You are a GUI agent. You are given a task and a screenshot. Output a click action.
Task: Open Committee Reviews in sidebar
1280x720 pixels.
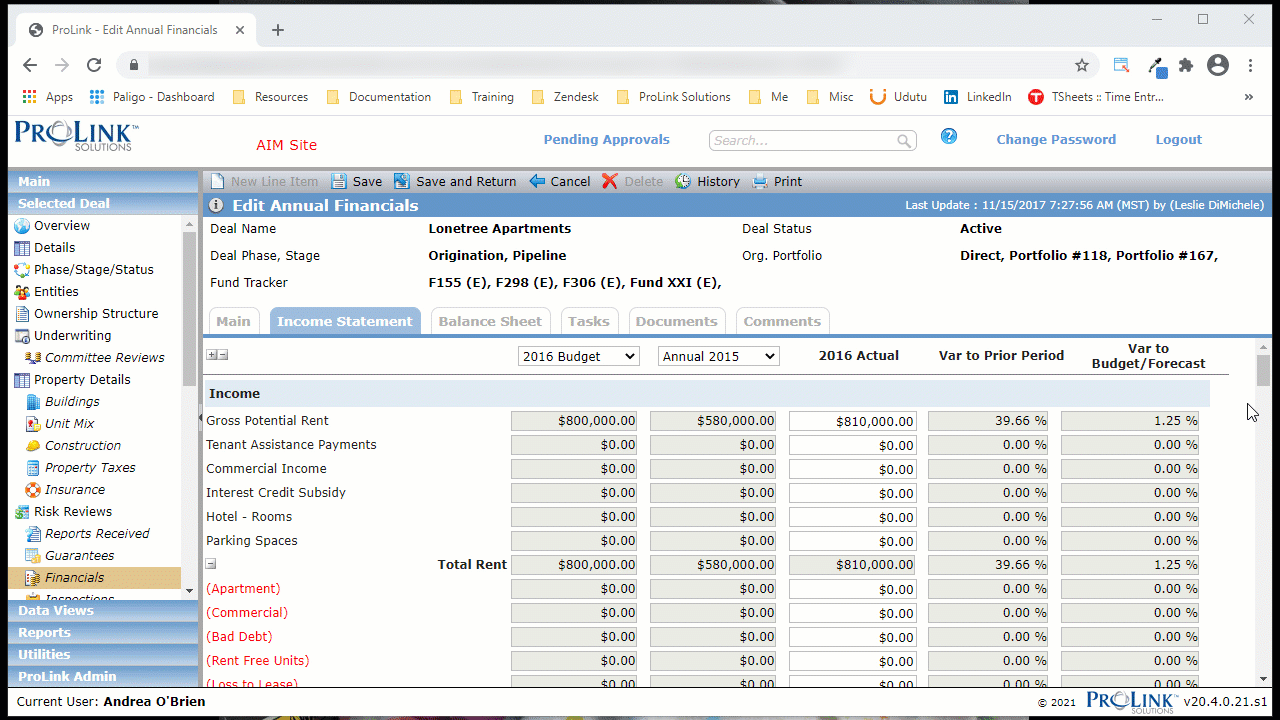(x=104, y=358)
